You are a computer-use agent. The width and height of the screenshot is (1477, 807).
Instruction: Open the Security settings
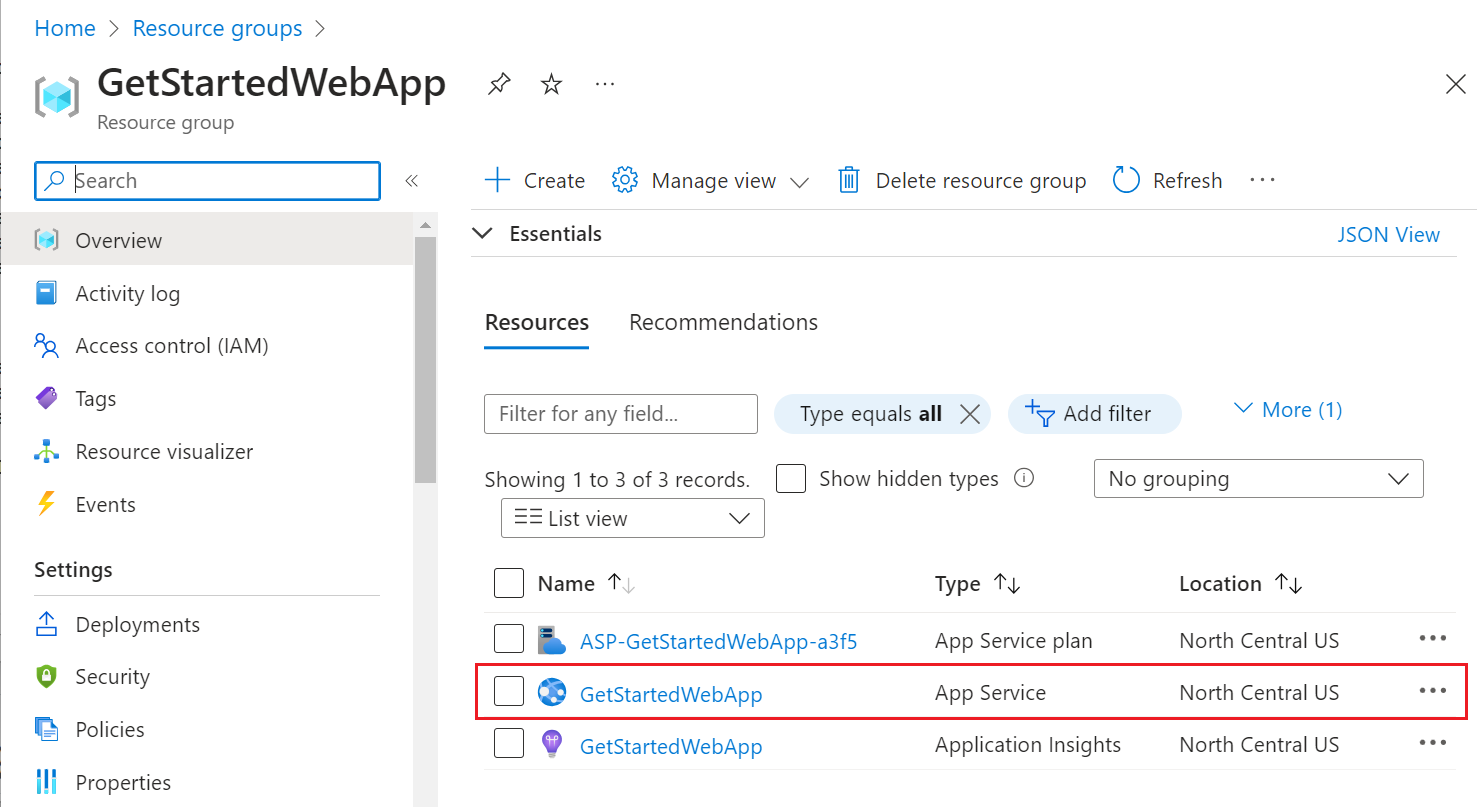pyautogui.click(x=113, y=676)
